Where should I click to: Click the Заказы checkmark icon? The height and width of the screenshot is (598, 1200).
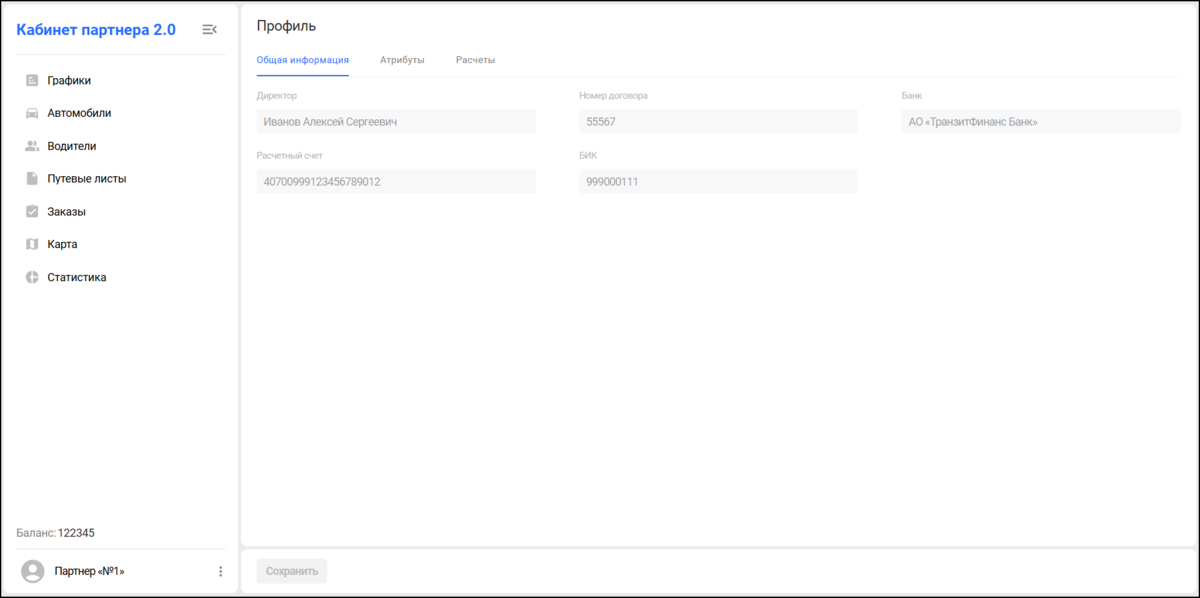click(32, 212)
